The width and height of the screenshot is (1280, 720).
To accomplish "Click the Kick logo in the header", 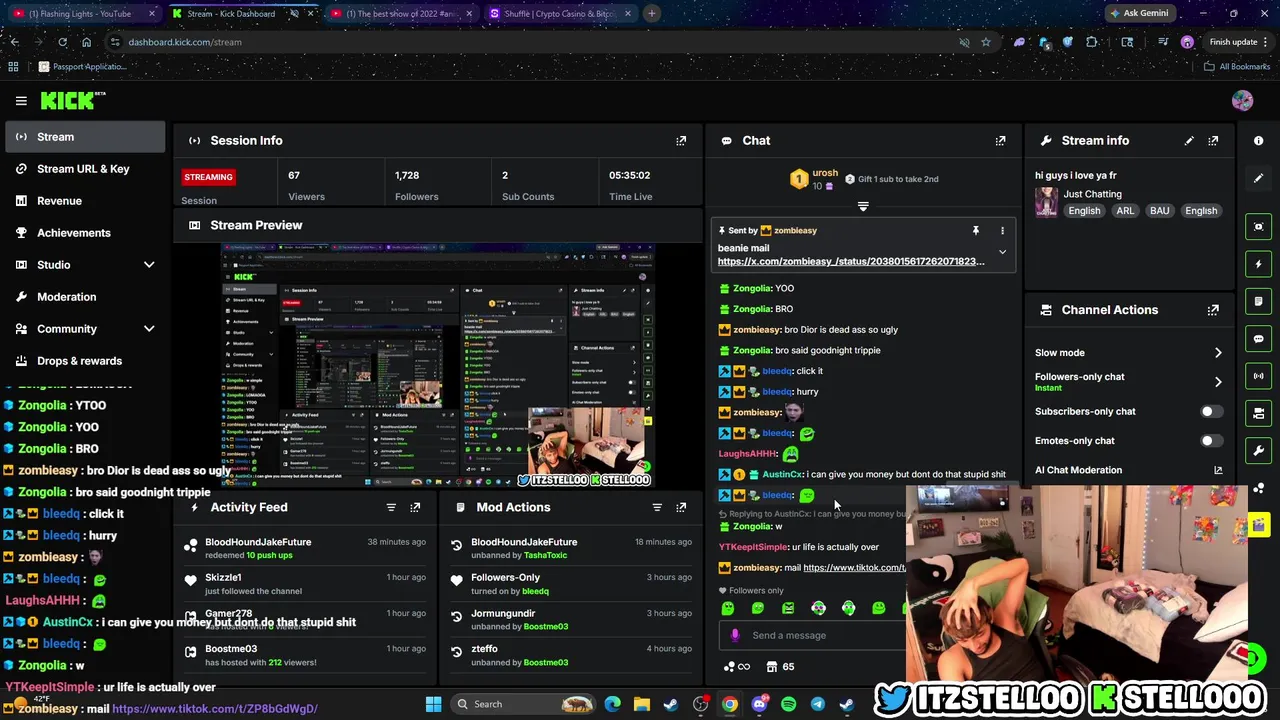I will tap(72, 100).
